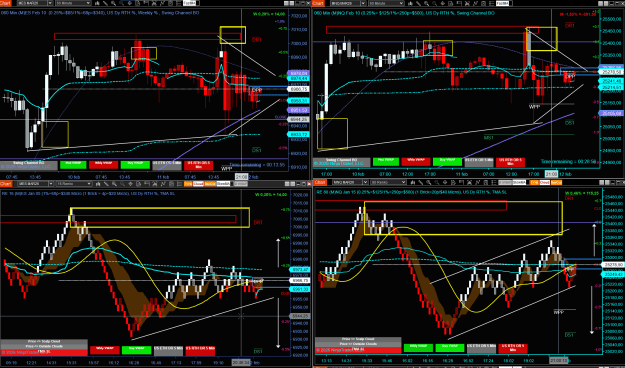Viewport: 625px width, 368px height.
Task: Toggle green Mid VWAP button on MES 60 Minute chart
Action: pyautogui.click(x=73, y=164)
